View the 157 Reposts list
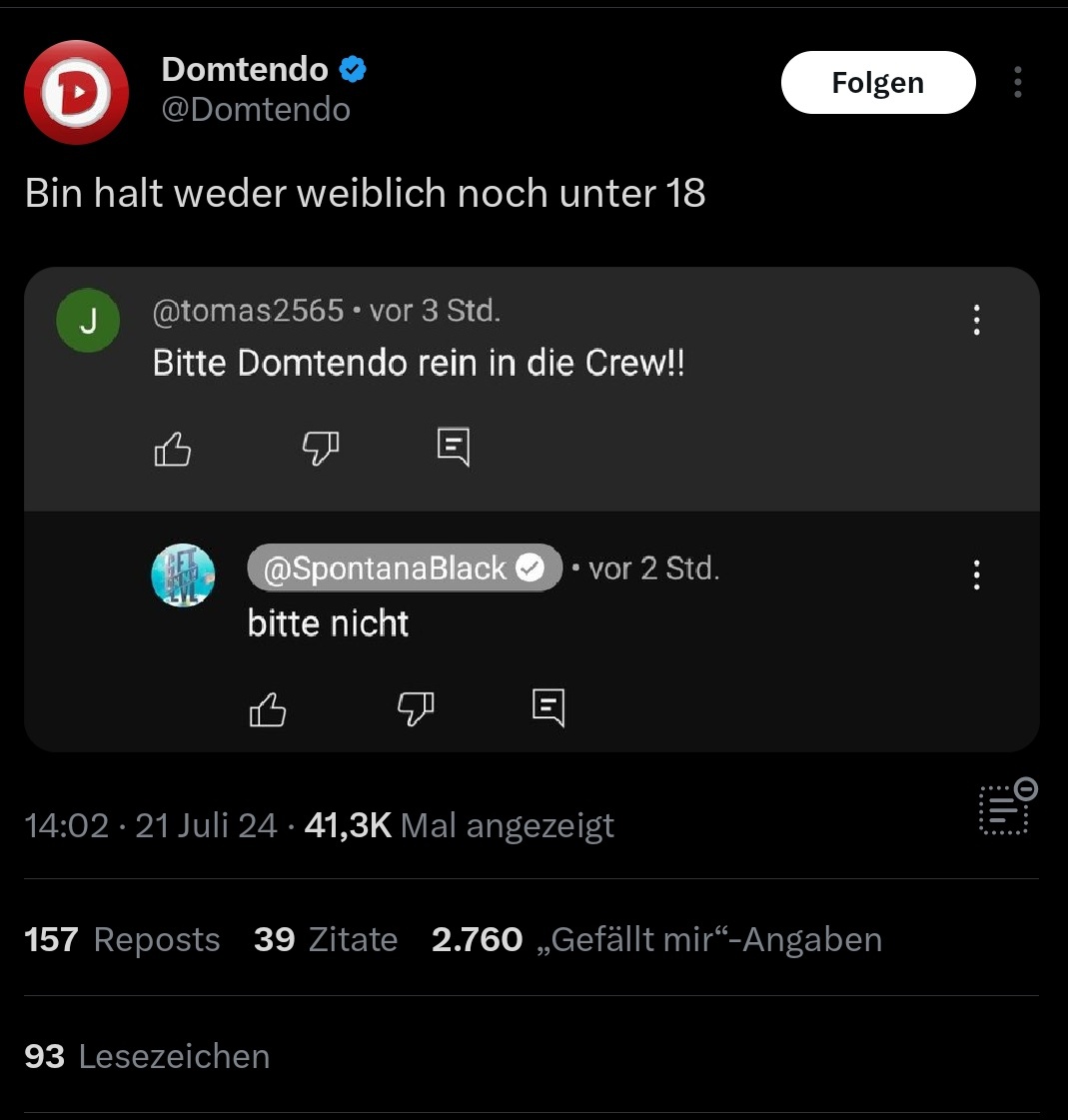 pyautogui.click(x=122, y=939)
